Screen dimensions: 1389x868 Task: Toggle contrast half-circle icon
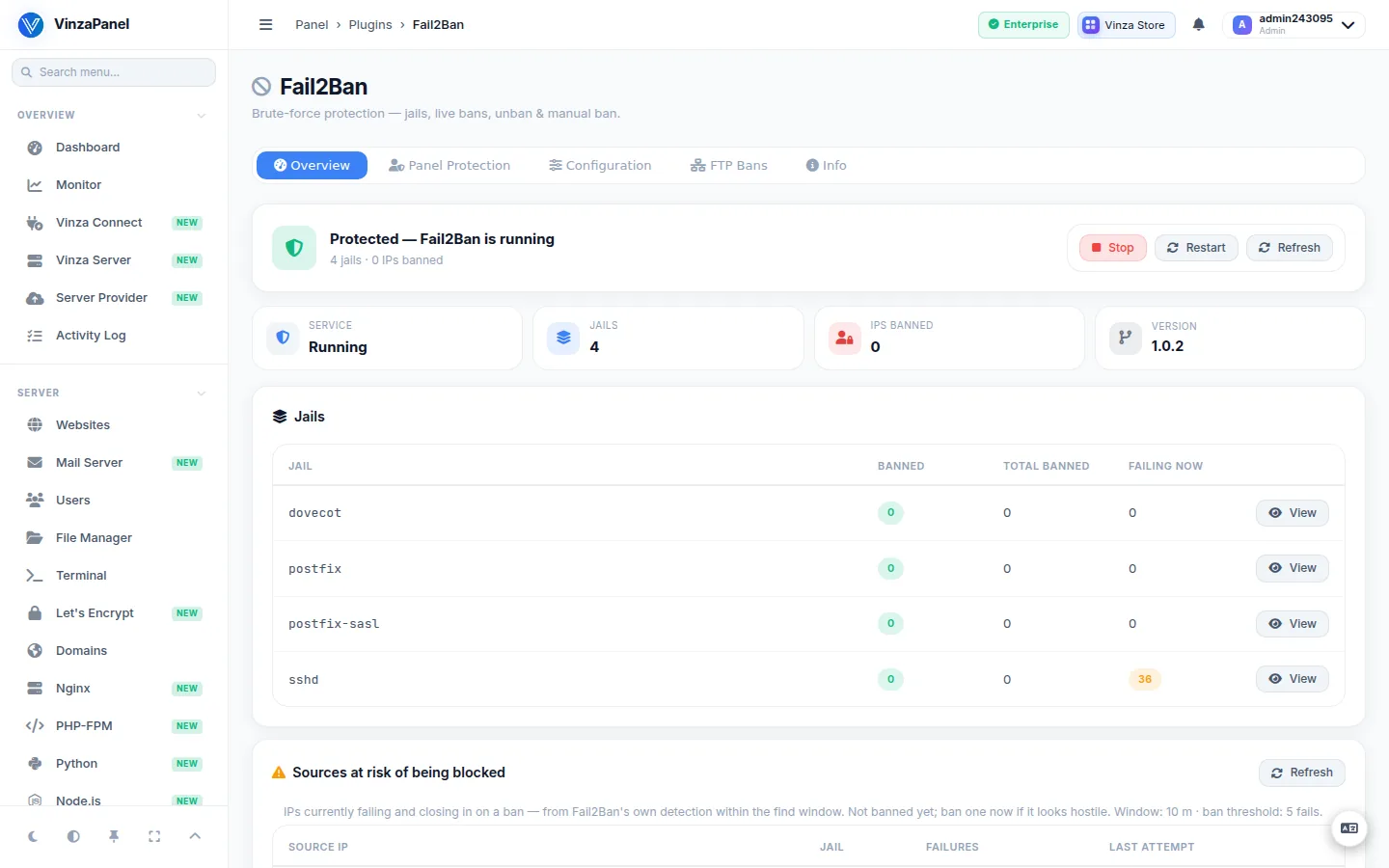click(73, 836)
